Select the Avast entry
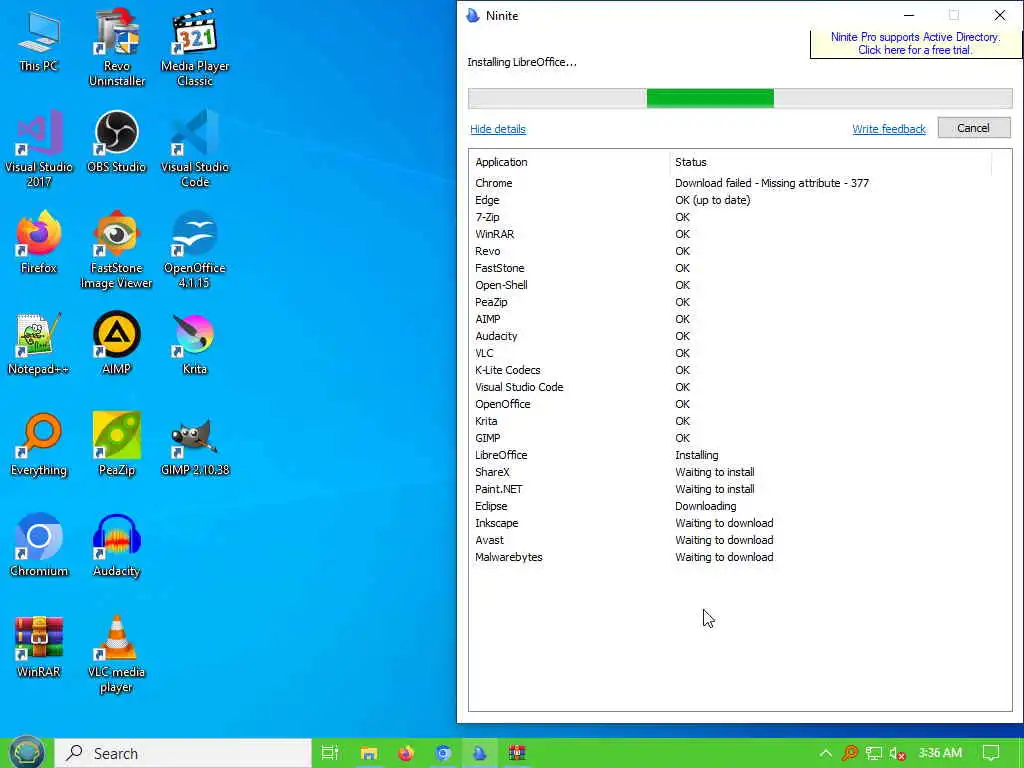Viewport: 1024px width, 768px height. 740,540
